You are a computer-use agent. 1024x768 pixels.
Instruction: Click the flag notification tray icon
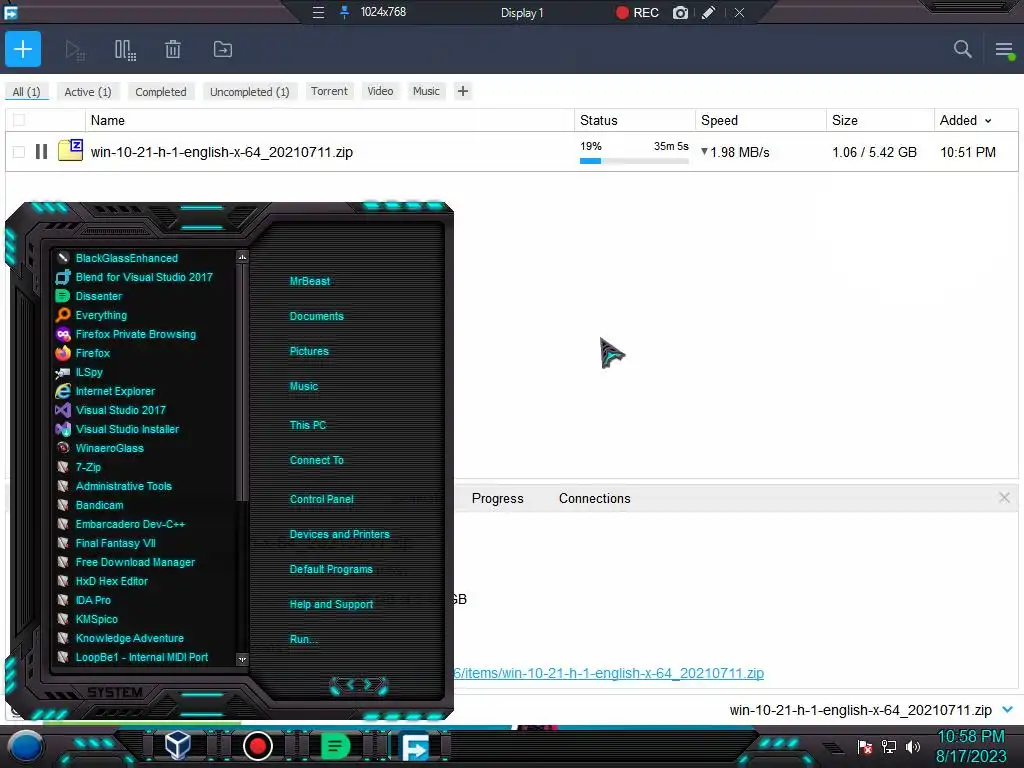(x=865, y=746)
